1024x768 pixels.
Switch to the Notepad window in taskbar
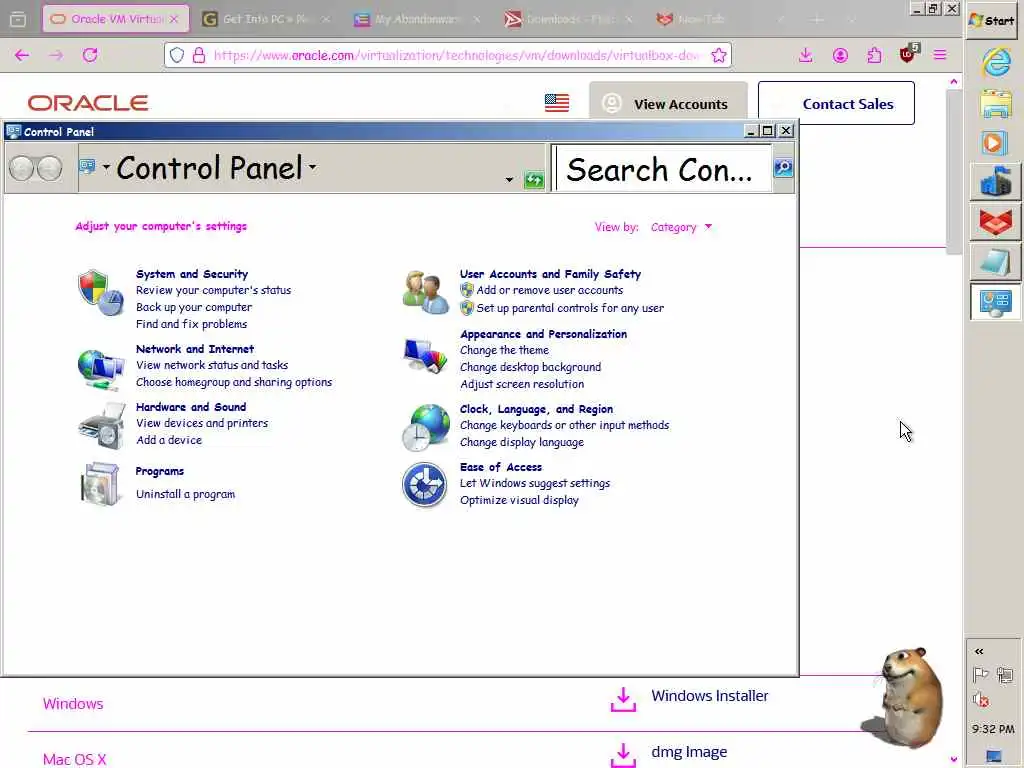tap(995, 262)
